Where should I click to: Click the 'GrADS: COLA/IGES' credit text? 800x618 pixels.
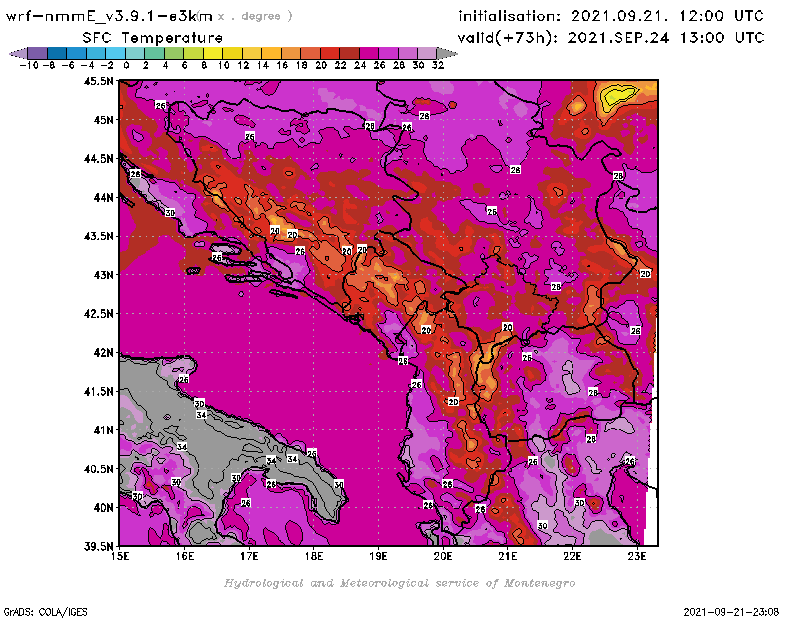(45, 612)
